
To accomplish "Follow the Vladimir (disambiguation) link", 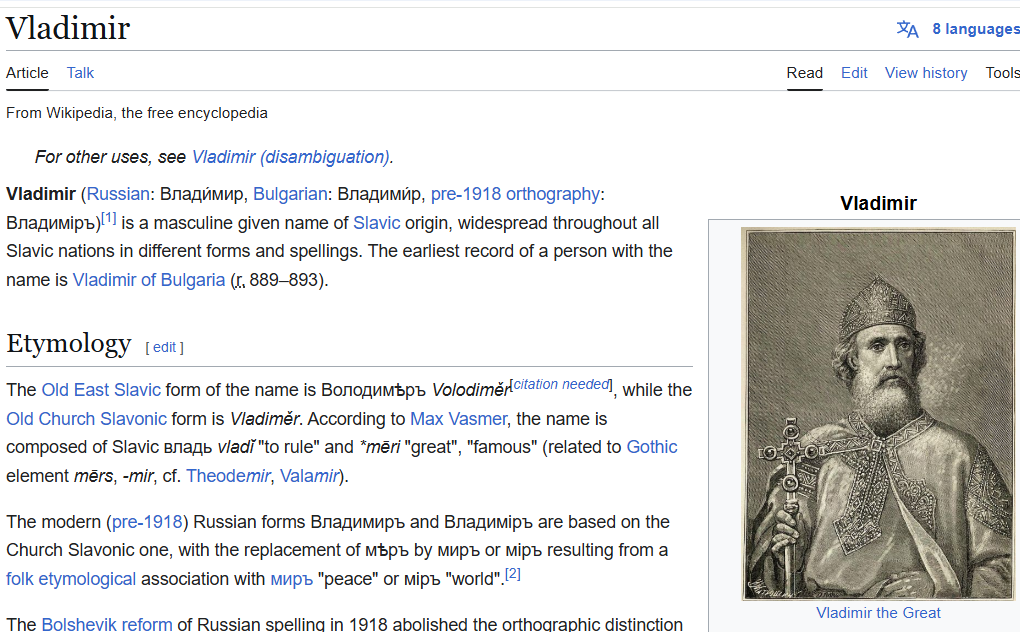I will point(291,157).
